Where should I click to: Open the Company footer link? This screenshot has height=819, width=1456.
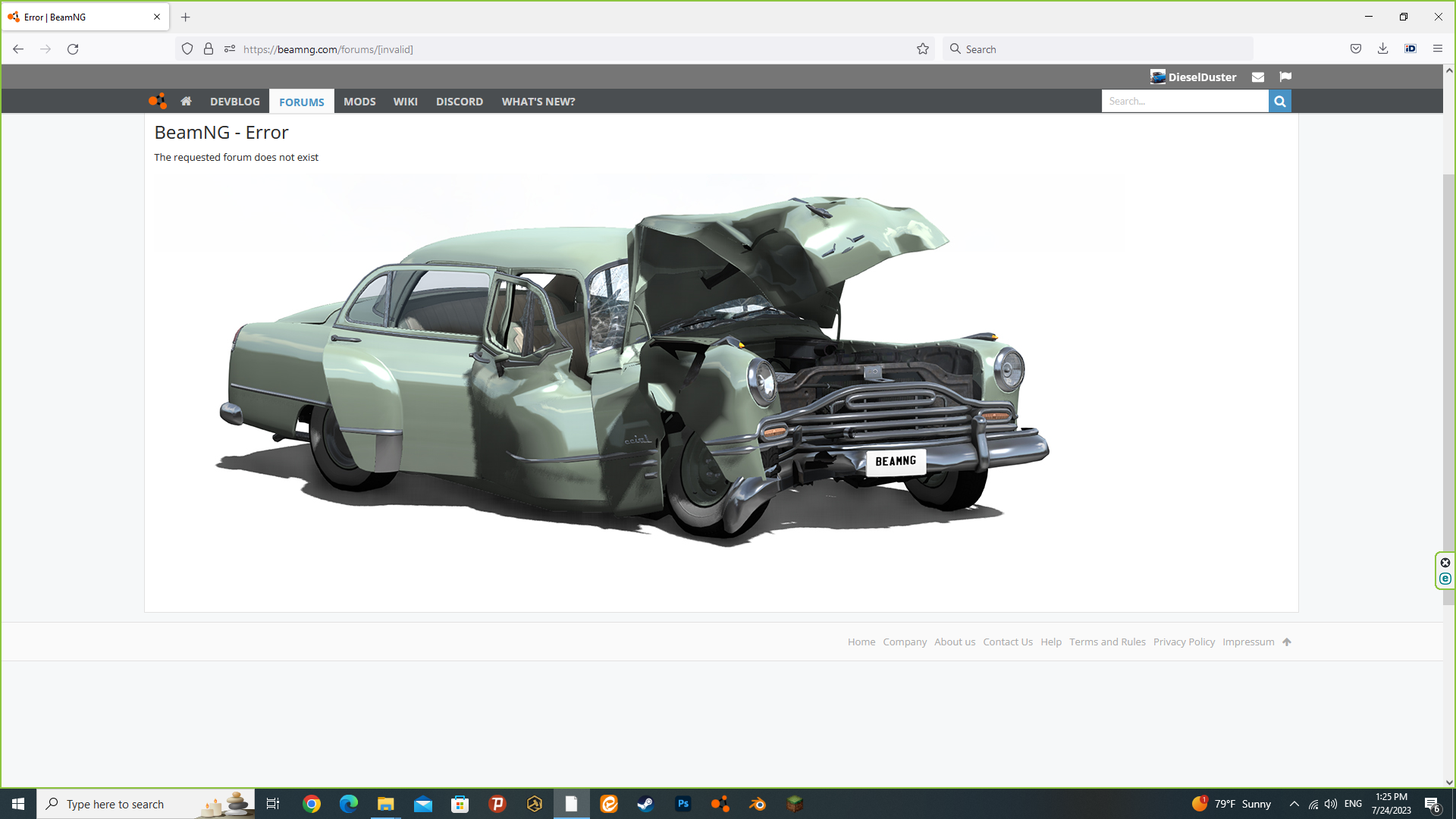pos(905,642)
